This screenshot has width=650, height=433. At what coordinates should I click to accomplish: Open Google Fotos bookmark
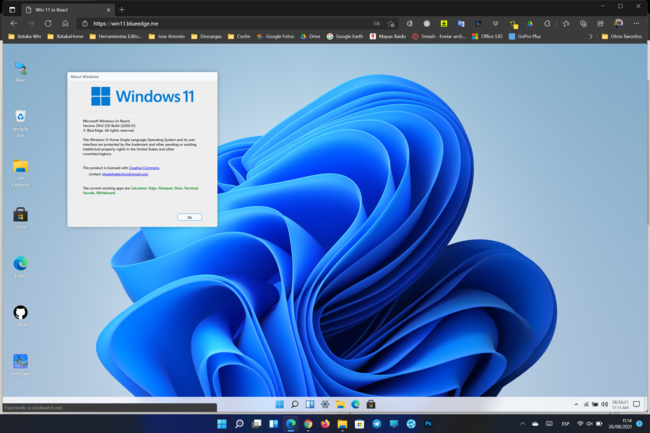276,36
